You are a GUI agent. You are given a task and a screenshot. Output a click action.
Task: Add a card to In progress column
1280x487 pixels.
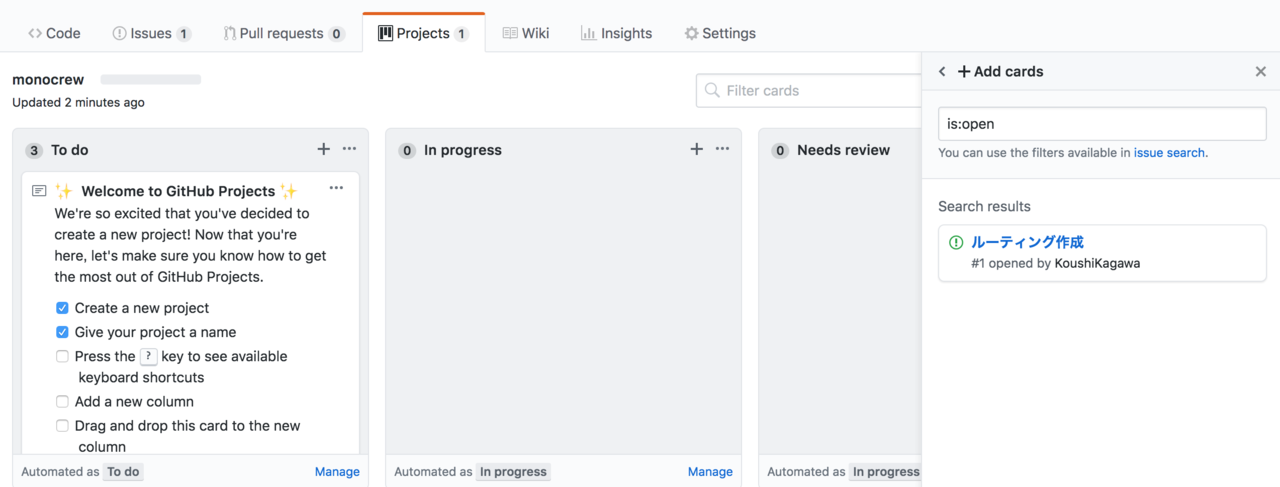696,149
